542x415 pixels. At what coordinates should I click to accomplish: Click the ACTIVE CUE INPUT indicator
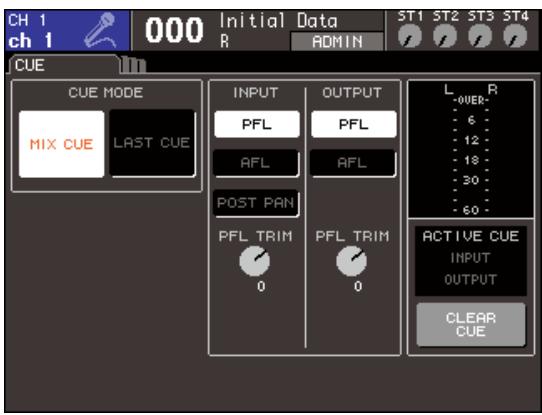[470, 258]
